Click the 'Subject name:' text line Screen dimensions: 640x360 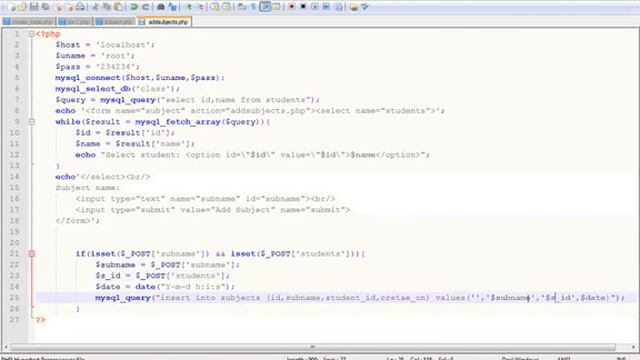(x=87, y=188)
